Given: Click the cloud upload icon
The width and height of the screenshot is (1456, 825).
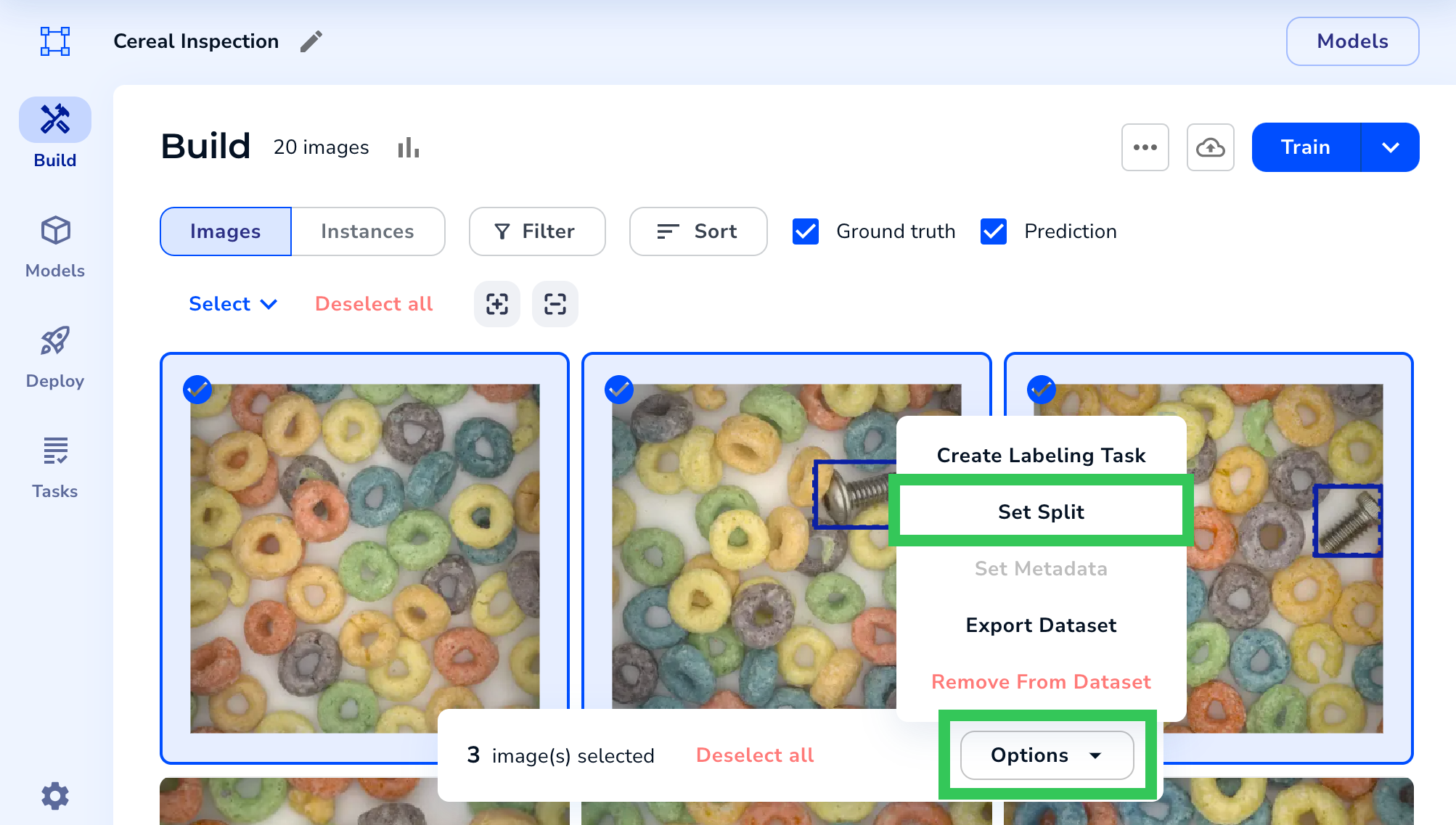Looking at the screenshot, I should point(1210,147).
